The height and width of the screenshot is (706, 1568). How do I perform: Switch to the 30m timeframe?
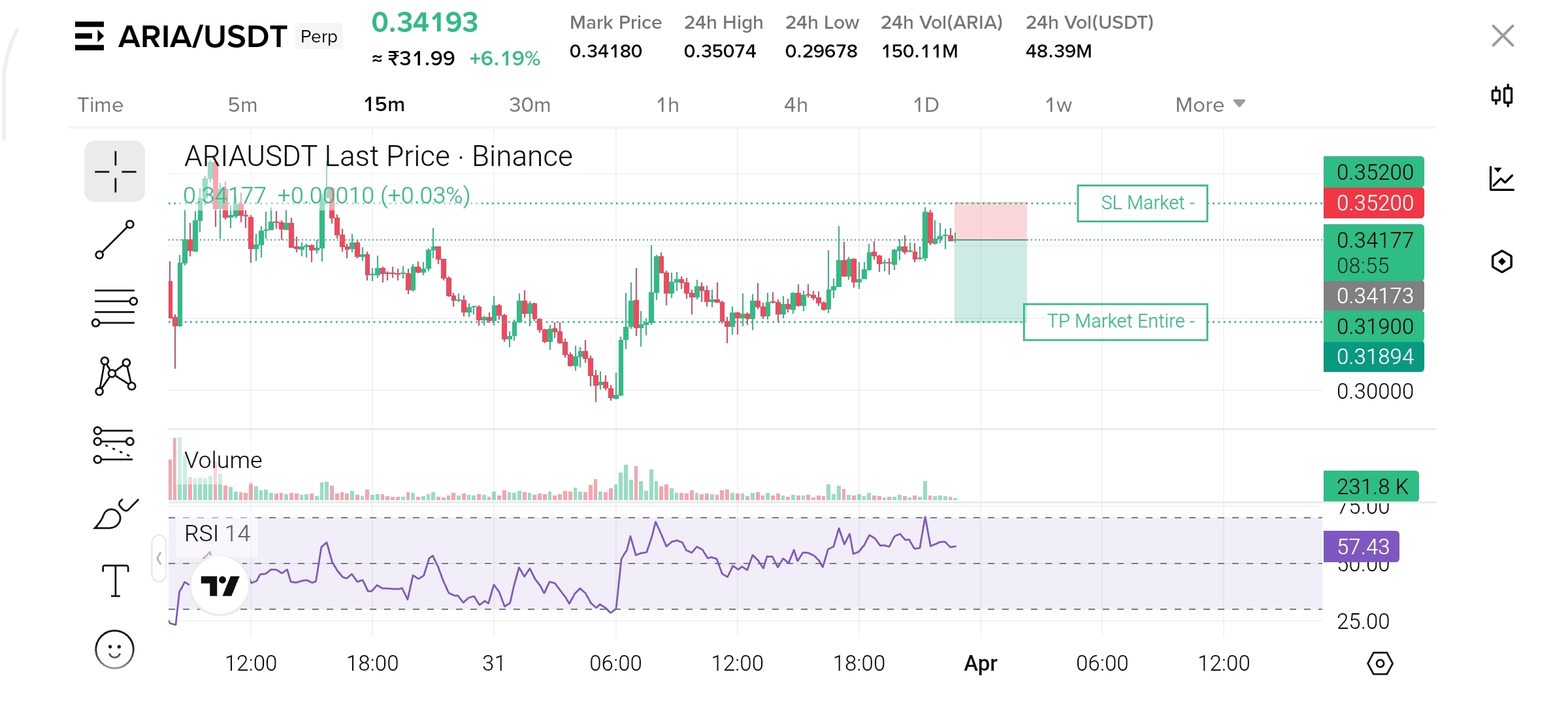[530, 105]
